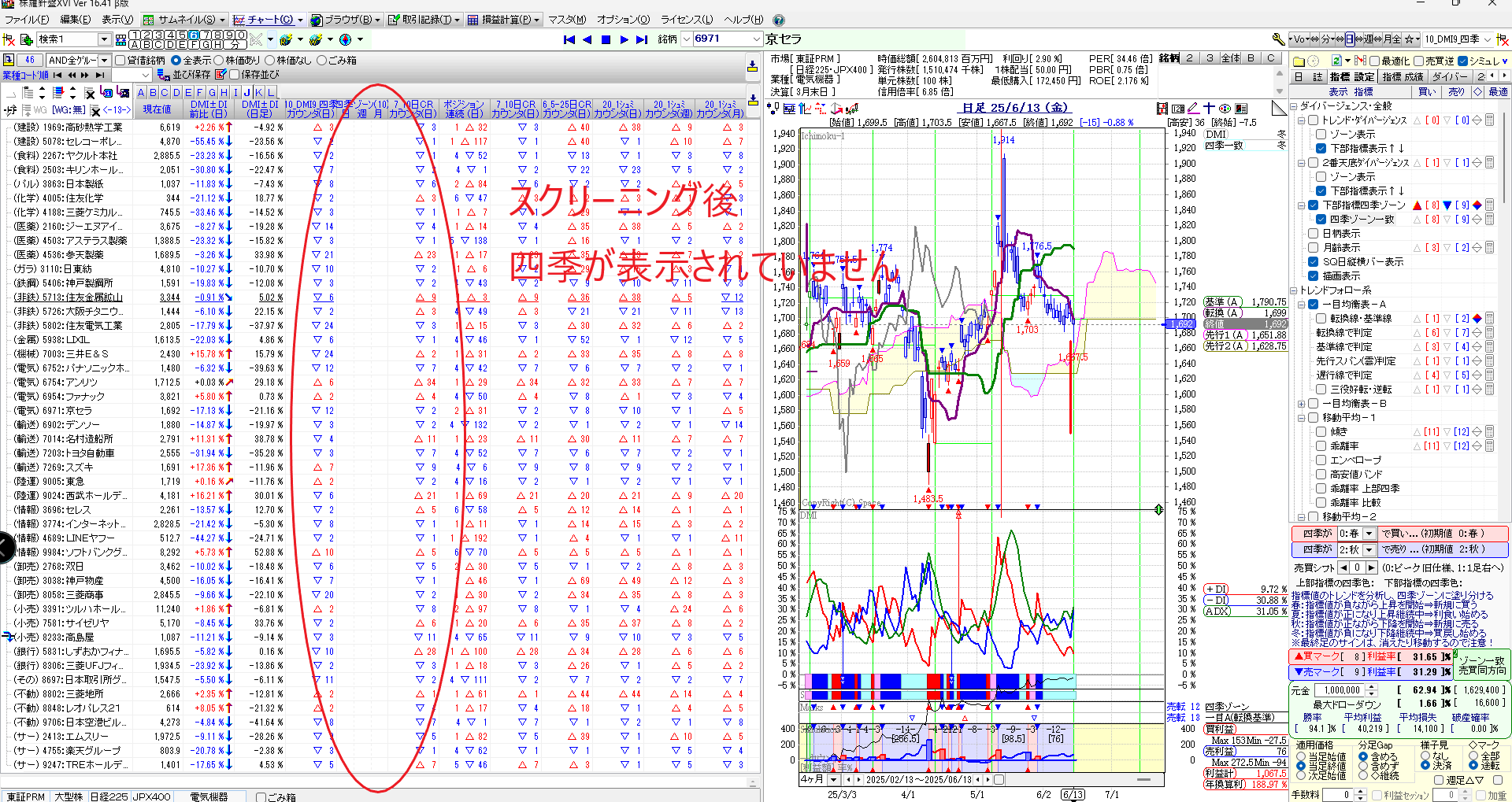Click the triangle ruler icon at chart corner
Viewport: 1512px width, 802px height.
click(x=1279, y=108)
